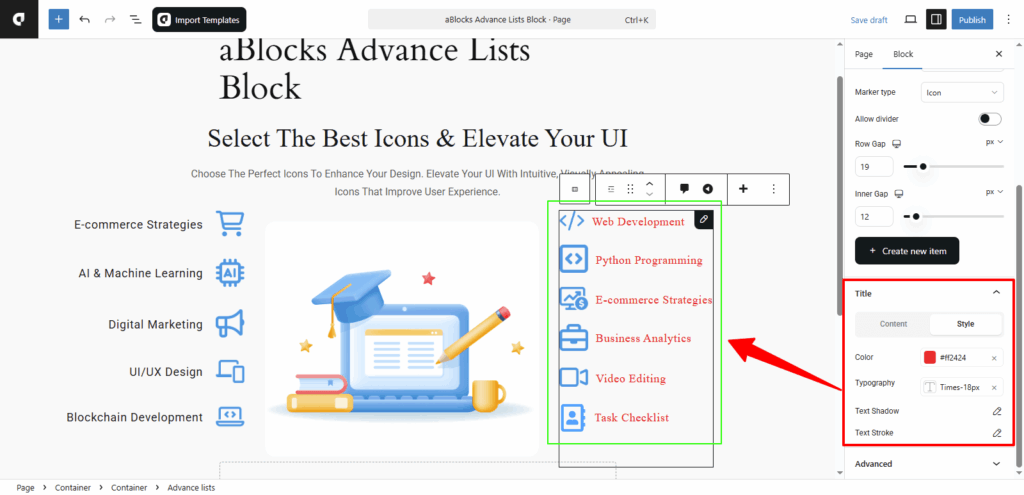Click the shopping cart icon by E-commerce Strategies

[231, 223]
